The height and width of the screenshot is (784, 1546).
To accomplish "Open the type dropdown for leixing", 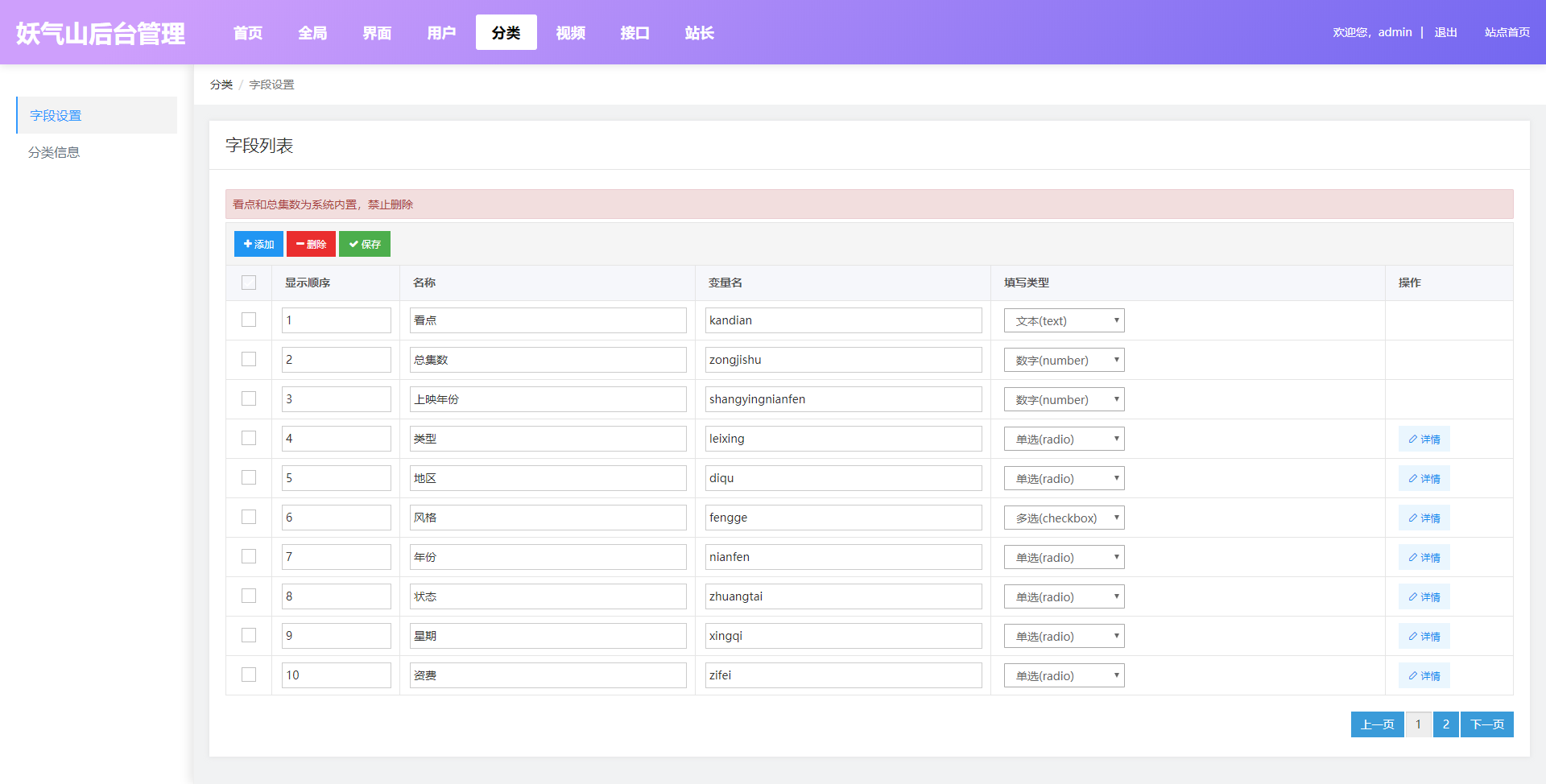I will click(x=1064, y=439).
